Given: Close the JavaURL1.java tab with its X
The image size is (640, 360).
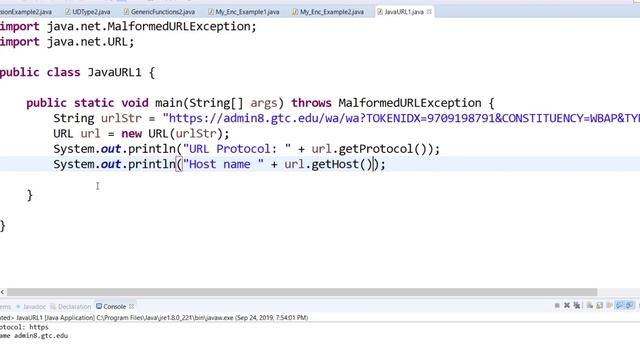Looking at the screenshot, I should tap(429, 12).
